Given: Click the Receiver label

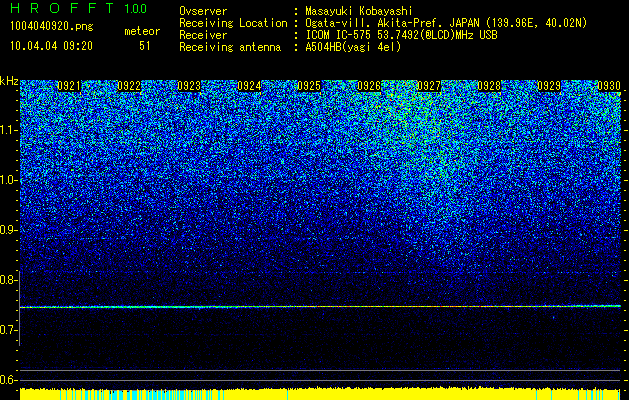Looking at the screenshot, I should tap(203, 35).
